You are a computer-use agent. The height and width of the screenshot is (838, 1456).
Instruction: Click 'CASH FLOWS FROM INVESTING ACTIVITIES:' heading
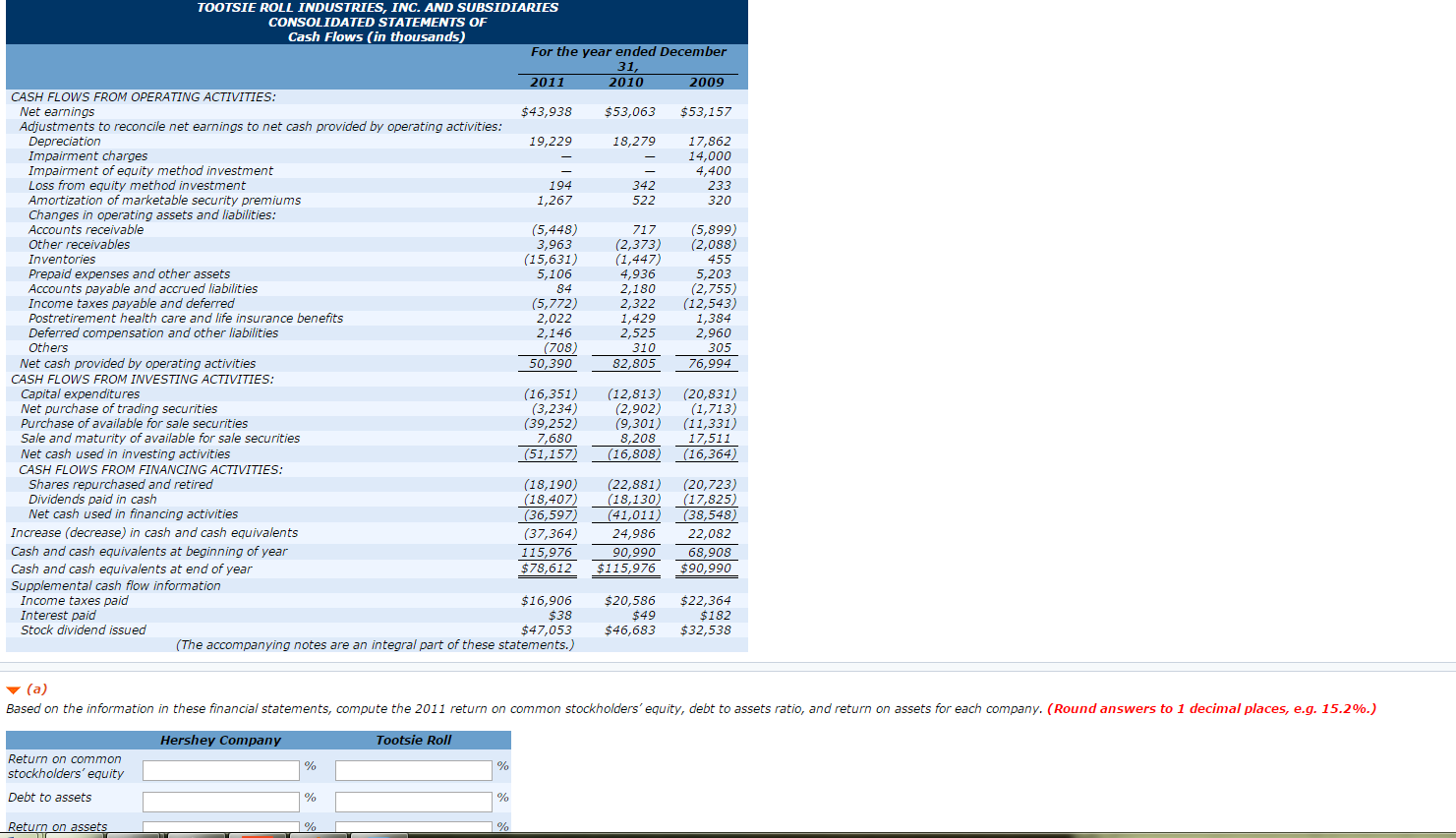pyautogui.click(x=143, y=379)
